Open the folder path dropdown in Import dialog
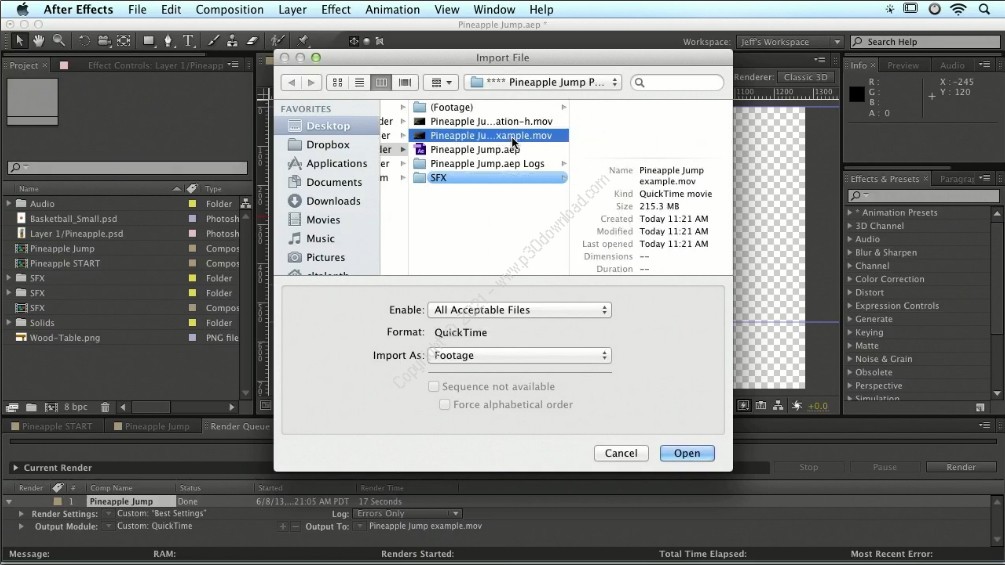The width and height of the screenshot is (1005, 565). (543, 83)
